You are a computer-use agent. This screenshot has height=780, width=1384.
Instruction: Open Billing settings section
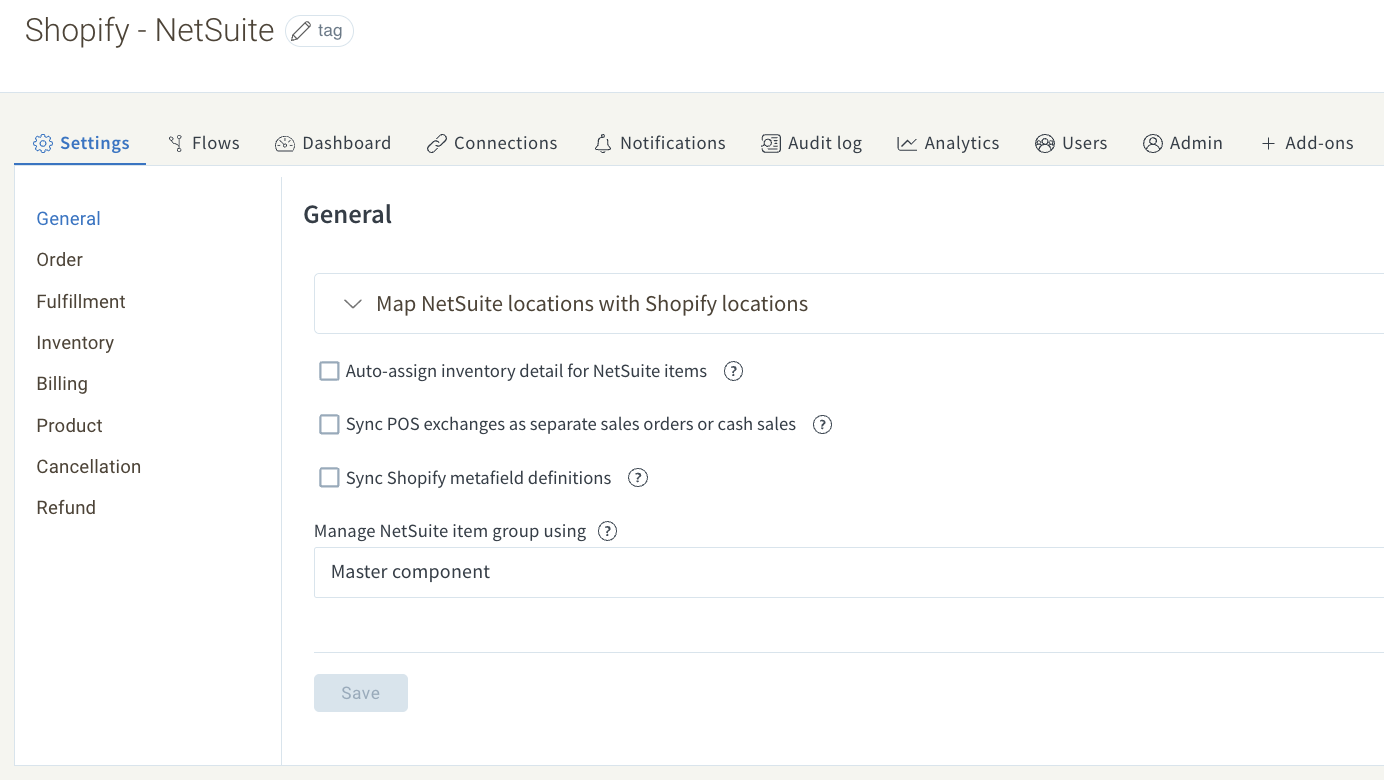tap(62, 384)
